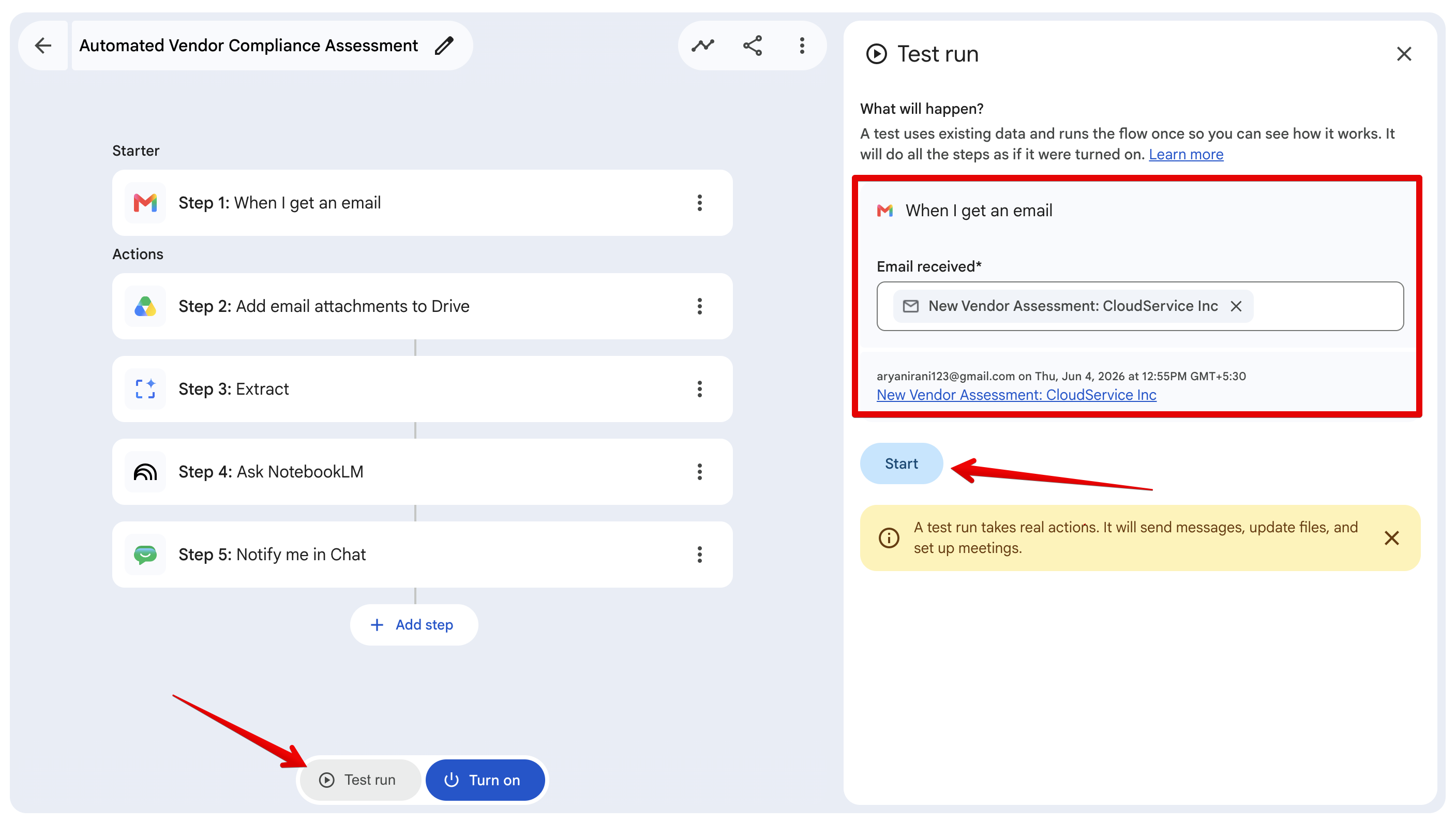Start the test run

[x=901, y=463]
